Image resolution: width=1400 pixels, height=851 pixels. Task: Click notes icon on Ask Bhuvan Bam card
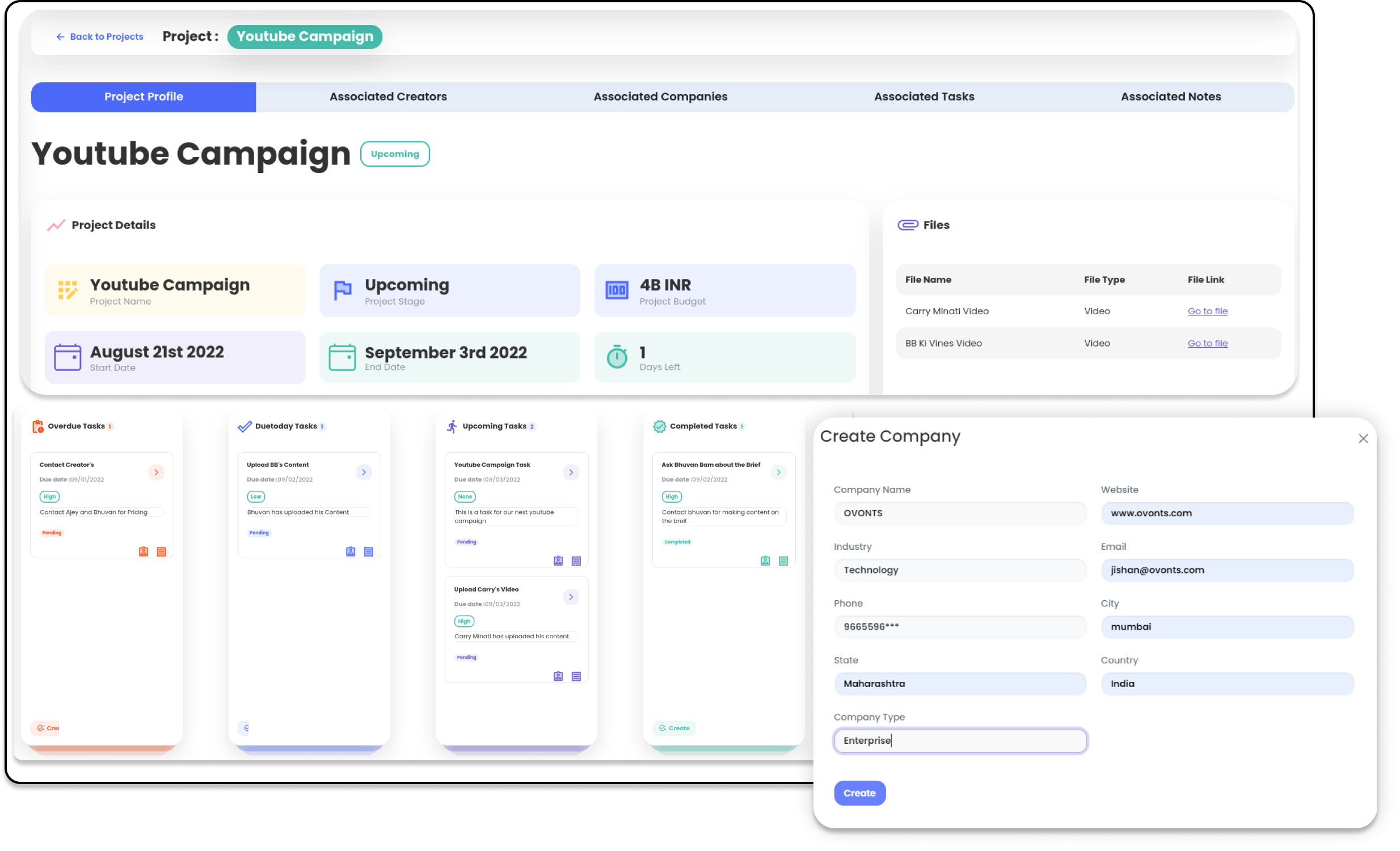click(783, 561)
